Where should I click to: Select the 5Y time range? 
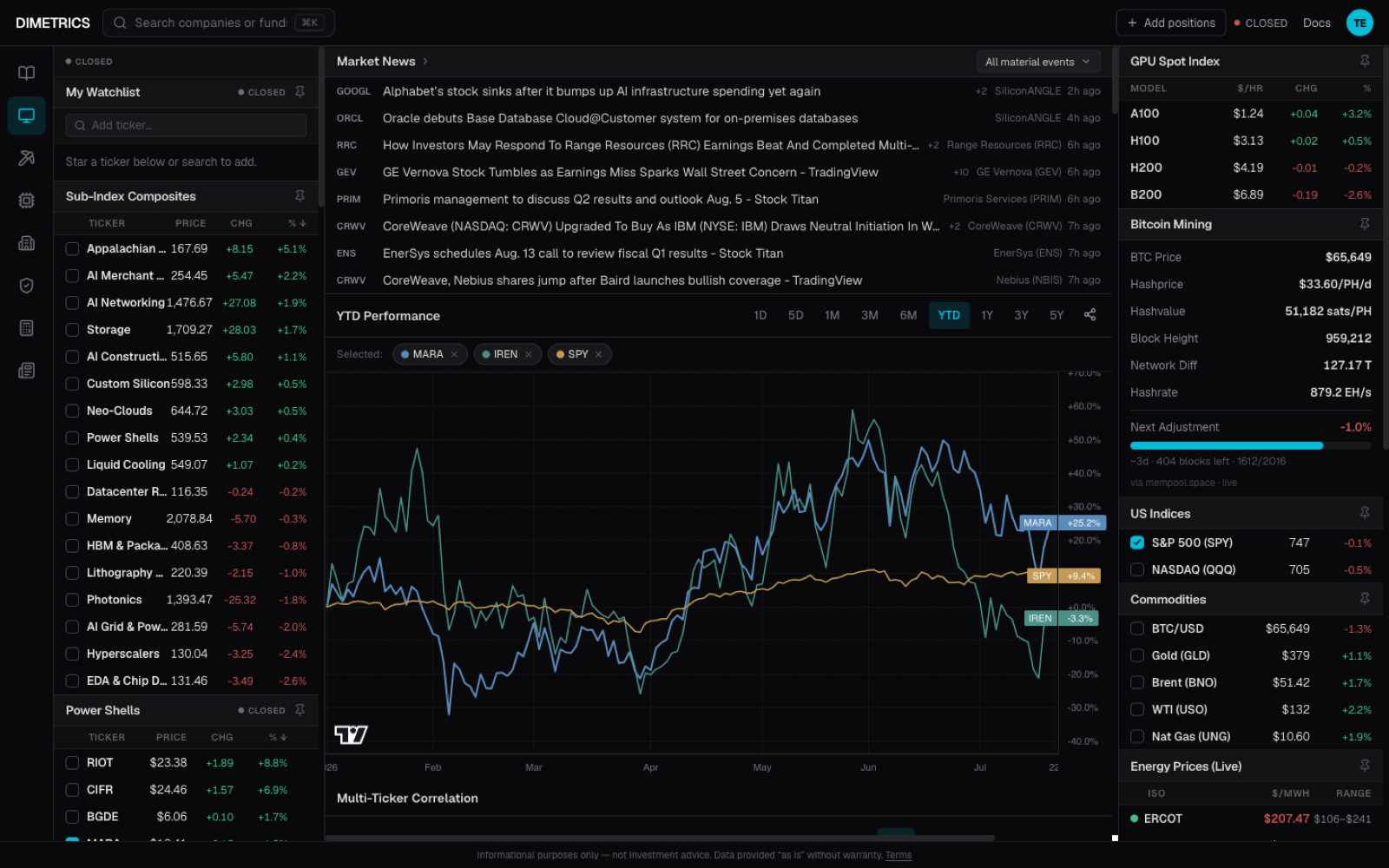tap(1057, 315)
